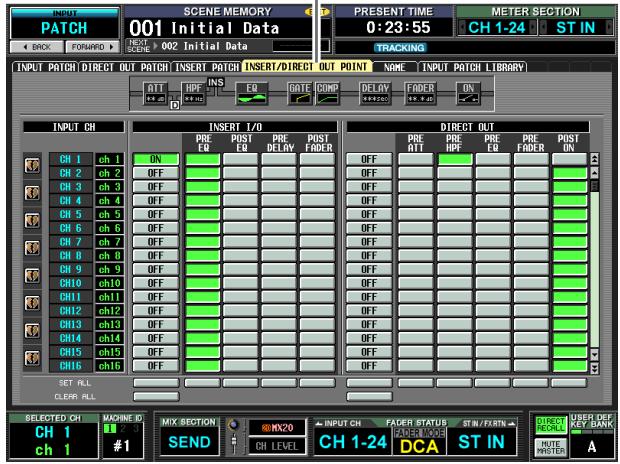Click left arrow of CH 1-24 meter selector
Image resolution: width=620 pixels, height=464 pixels.
(x=461, y=28)
